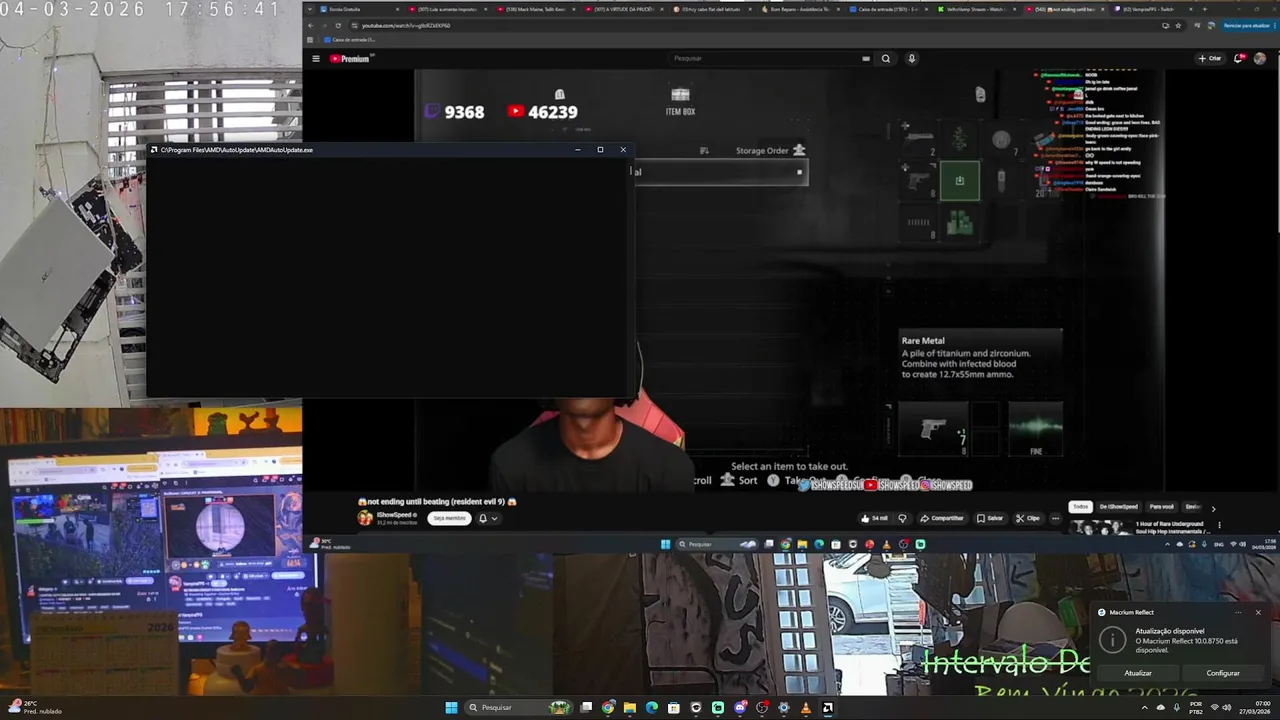The image size is (1280, 720).
Task: Switch to the Escola Gratuita browser tab
Action: tap(360, 9)
